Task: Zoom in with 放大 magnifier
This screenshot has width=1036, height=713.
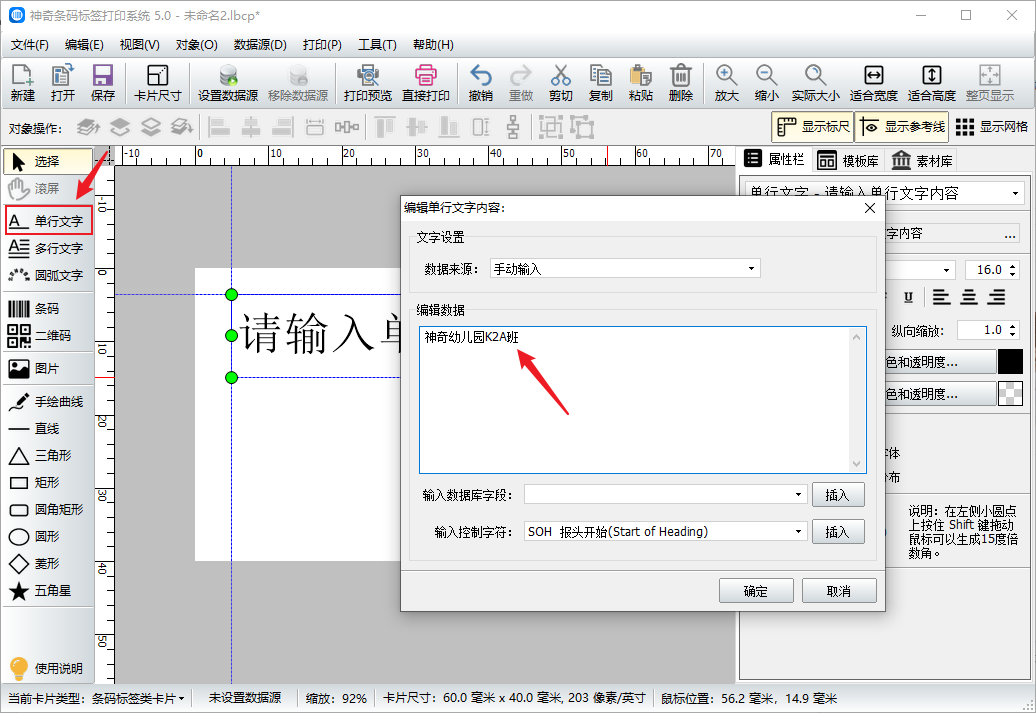Action: coord(726,83)
